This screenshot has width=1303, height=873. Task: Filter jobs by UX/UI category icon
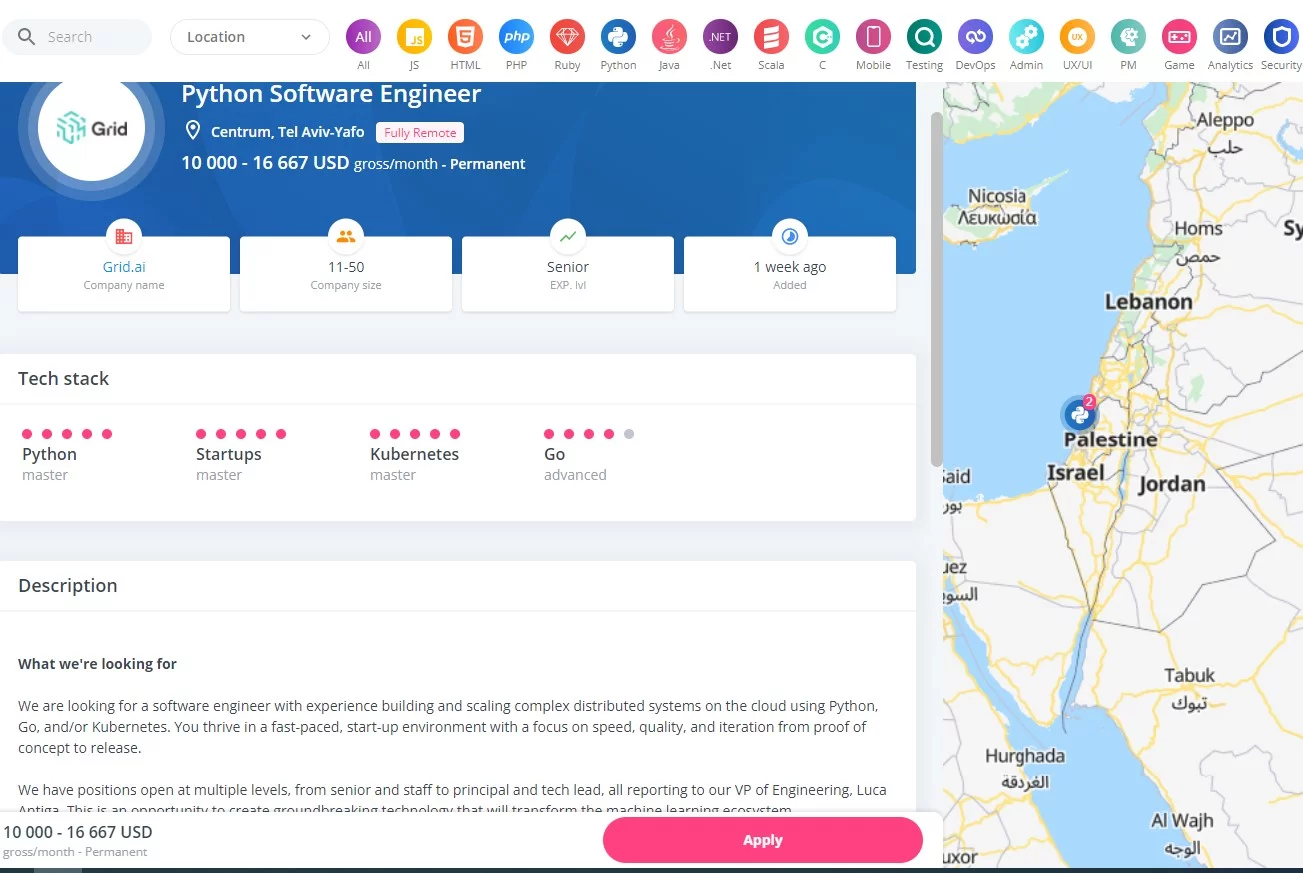click(1077, 37)
